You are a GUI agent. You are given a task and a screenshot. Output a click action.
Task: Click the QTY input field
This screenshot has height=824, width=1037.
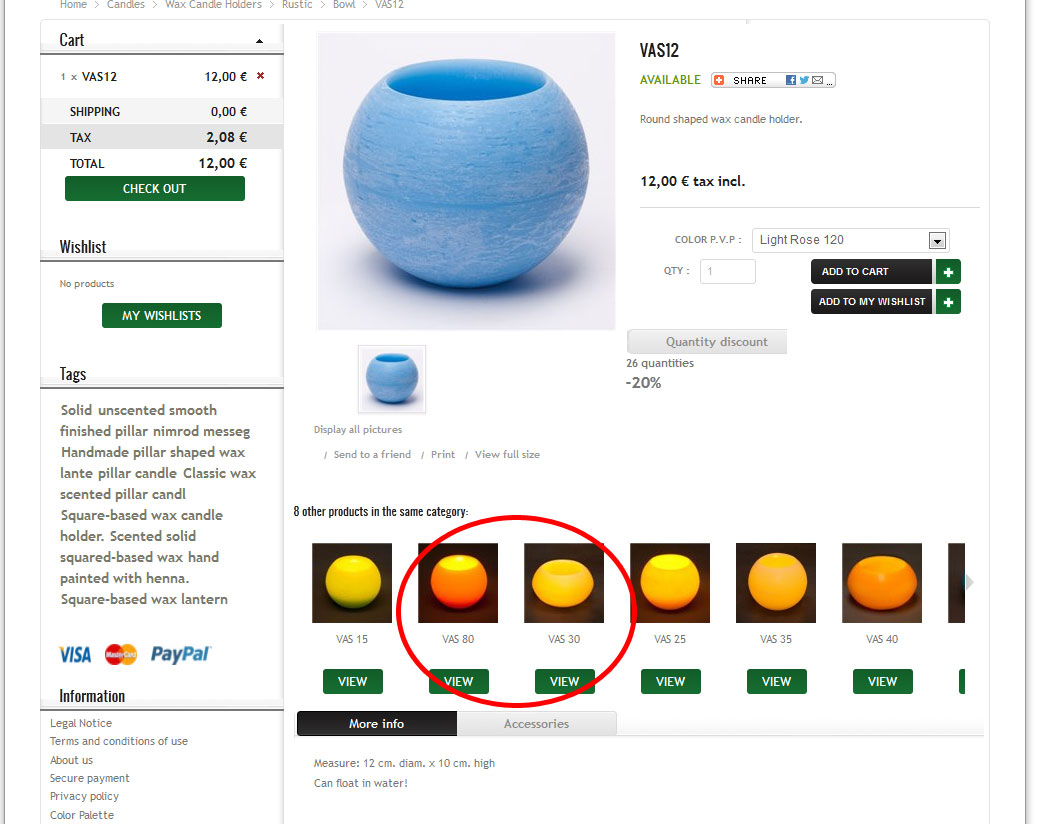tap(727, 271)
